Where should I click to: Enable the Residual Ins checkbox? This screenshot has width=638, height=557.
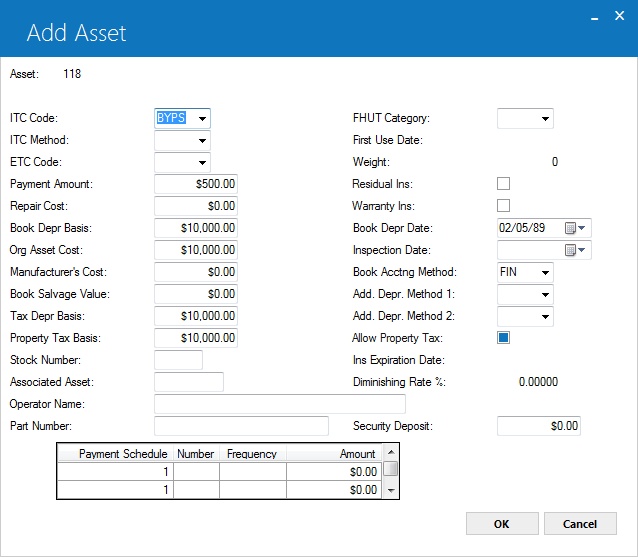click(x=503, y=184)
